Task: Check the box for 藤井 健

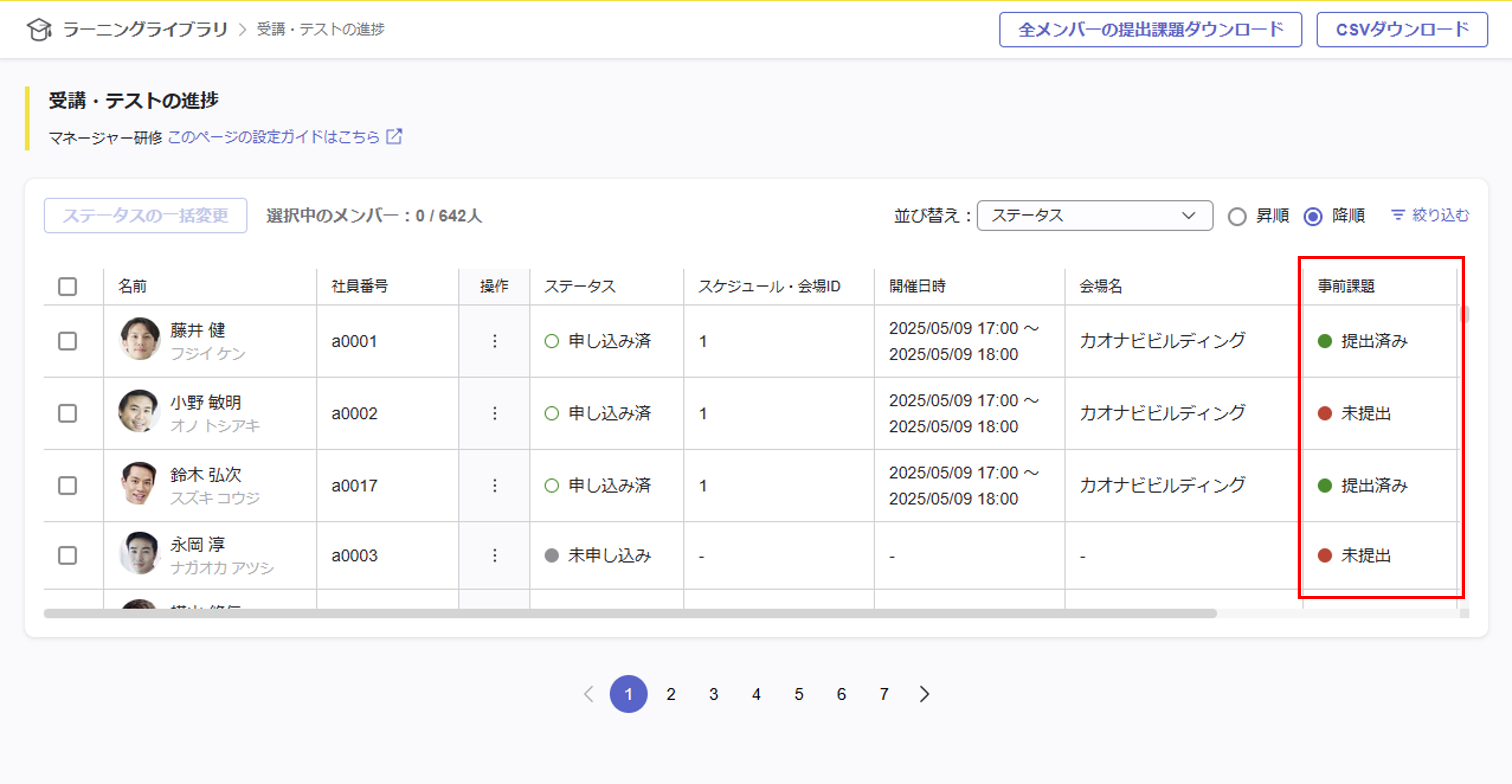Action: (68, 341)
